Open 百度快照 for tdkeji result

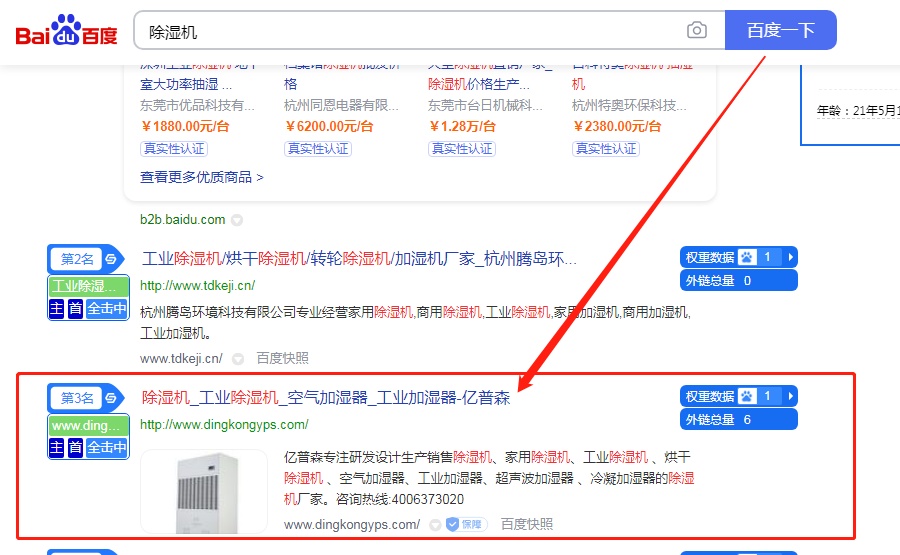282,358
